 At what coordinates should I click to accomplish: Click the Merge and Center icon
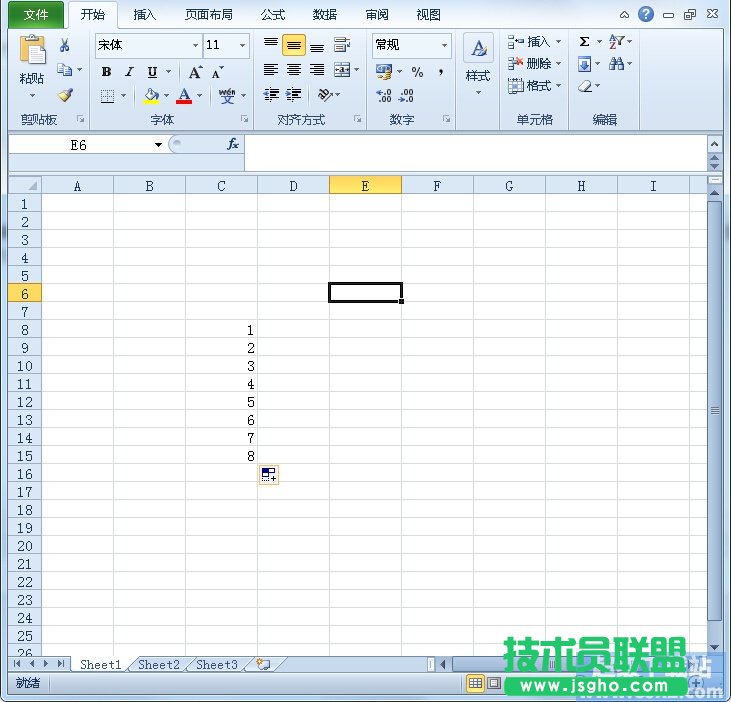(343, 70)
